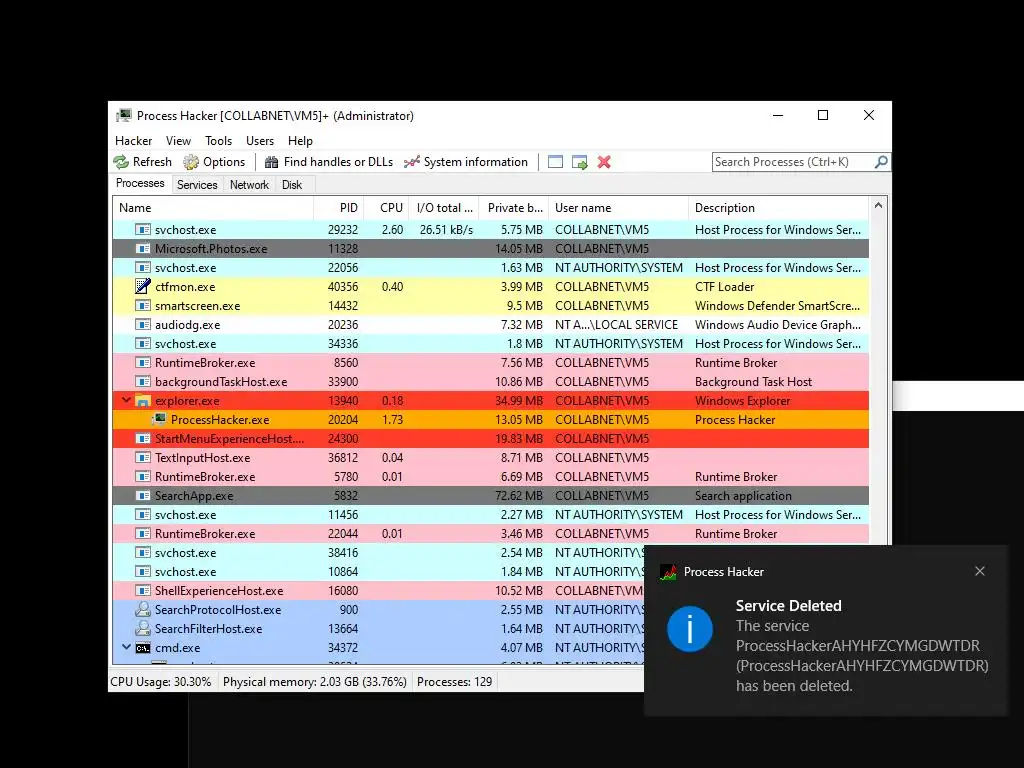Image resolution: width=1024 pixels, height=768 pixels.
Task: Select svchost.exe with PID 11456
Action: 490,515
